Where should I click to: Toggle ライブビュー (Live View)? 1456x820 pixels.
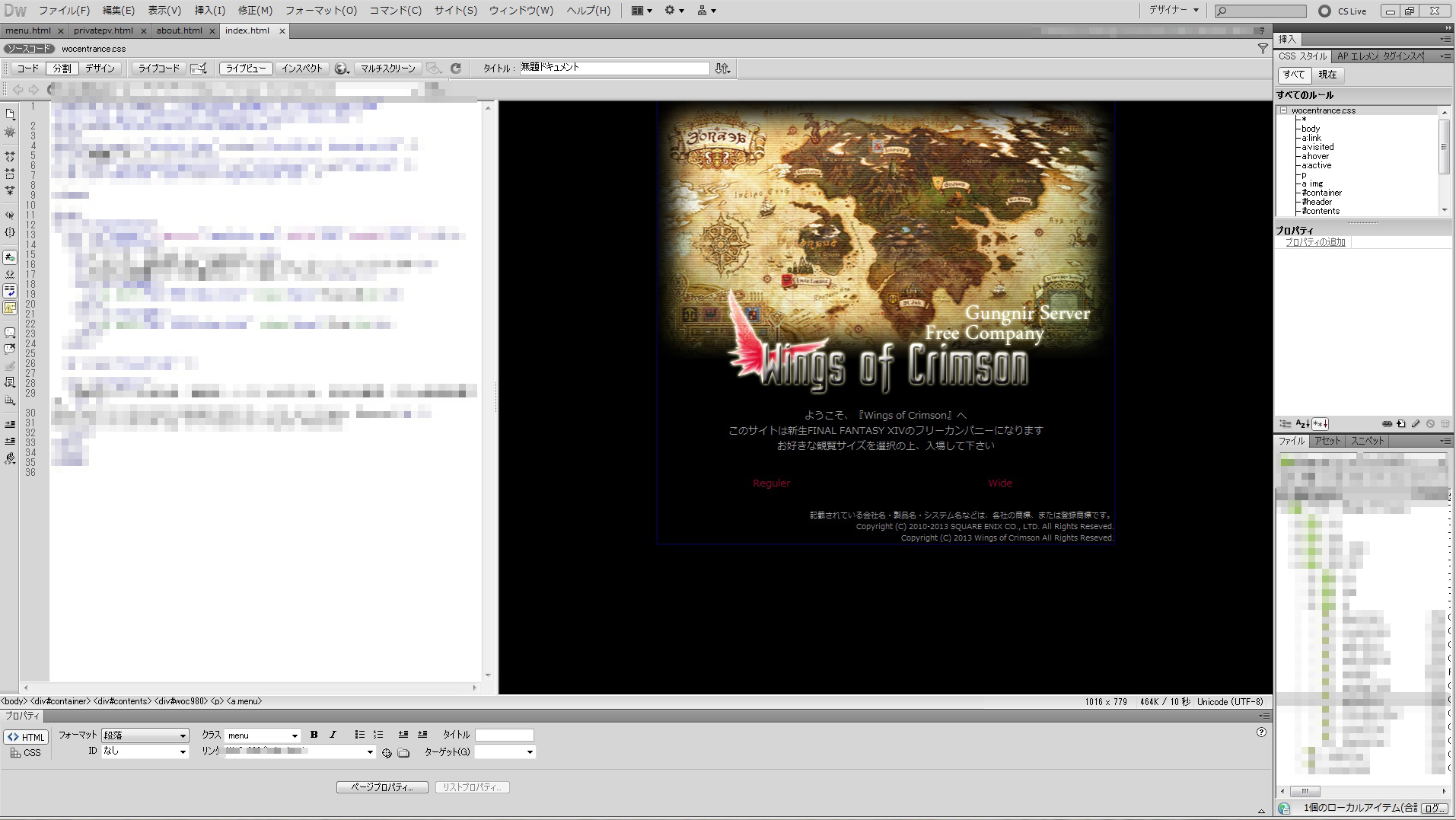[x=246, y=69]
